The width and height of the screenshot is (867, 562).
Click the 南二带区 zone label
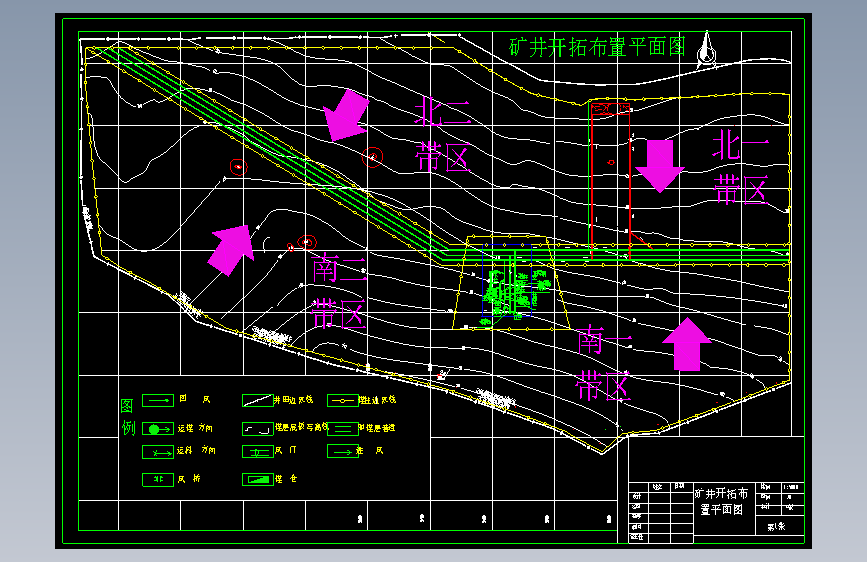point(338,292)
